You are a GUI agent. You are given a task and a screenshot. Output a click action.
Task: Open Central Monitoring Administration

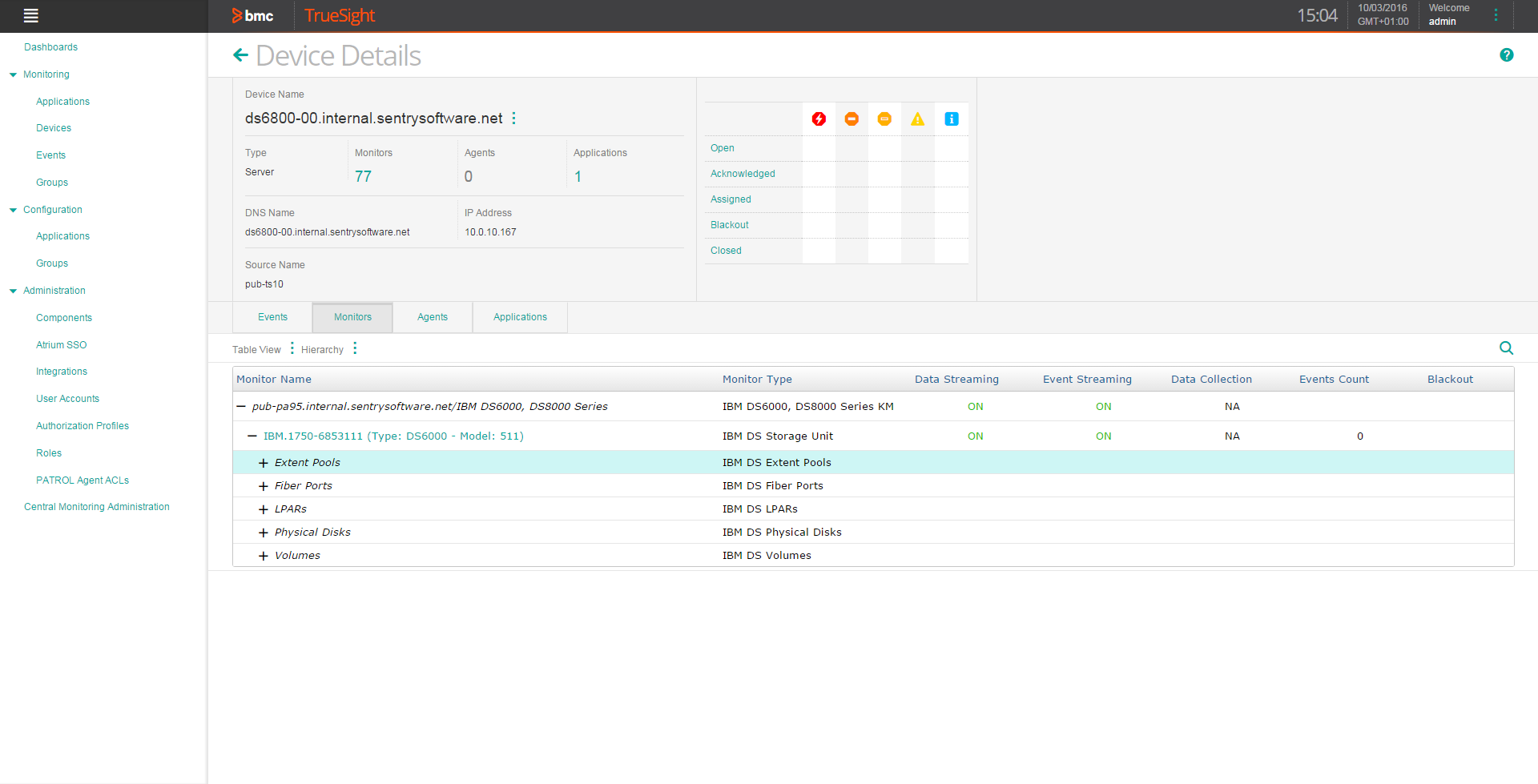pyautogui.click(x=97, y=507)
